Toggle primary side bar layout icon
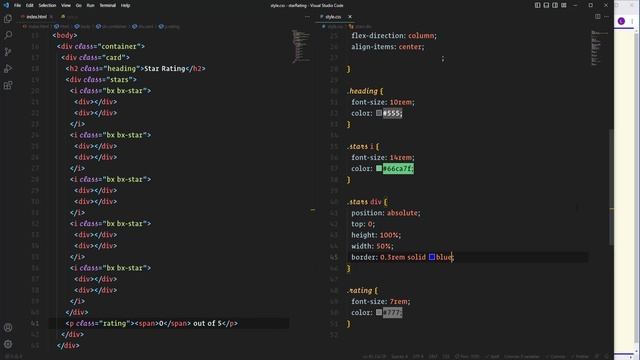This screenshot has width=640, height=360. click(x=538, y=5)
